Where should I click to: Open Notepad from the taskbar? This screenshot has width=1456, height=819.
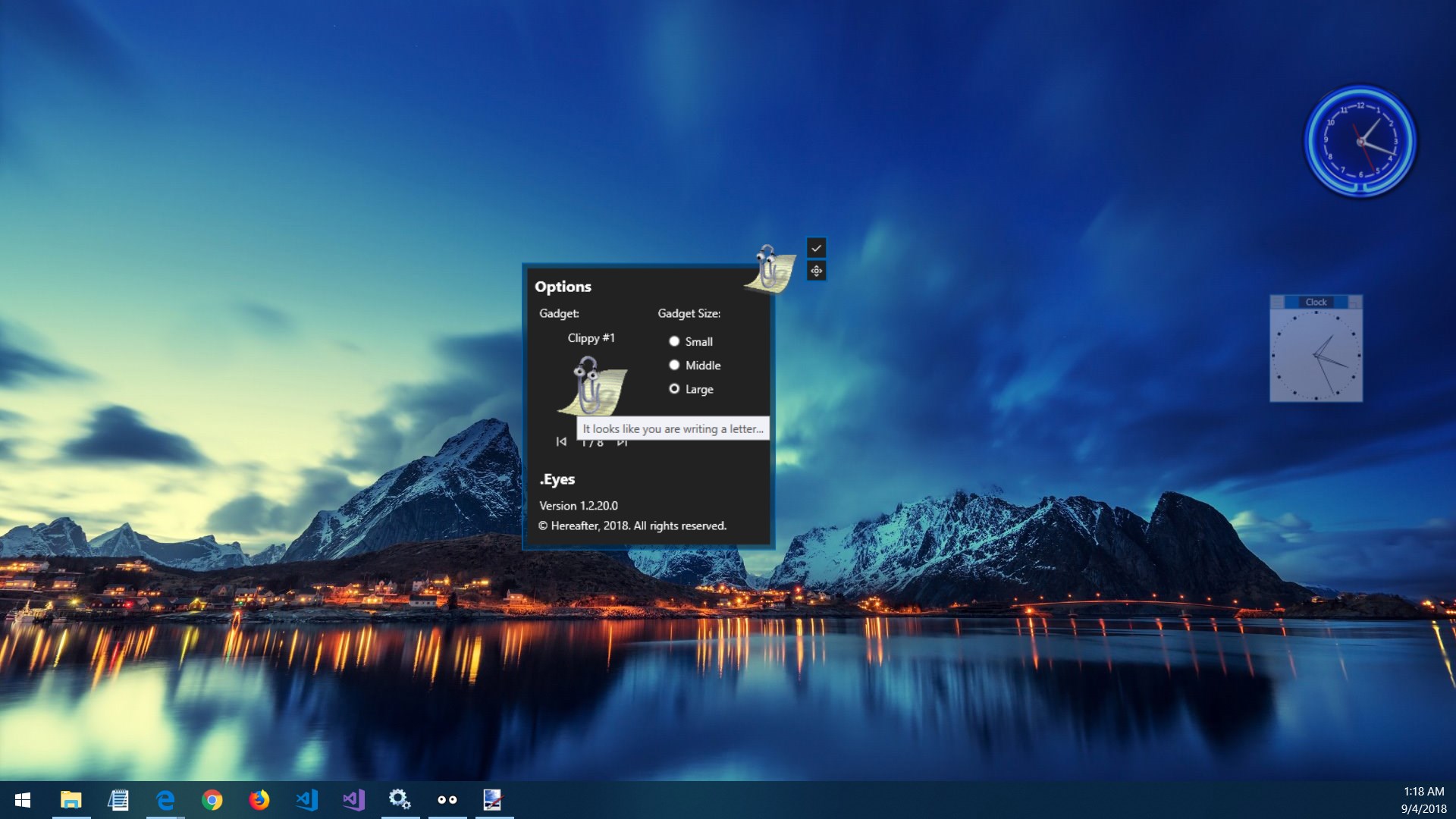pyautogui.click(x=118, y=799)
